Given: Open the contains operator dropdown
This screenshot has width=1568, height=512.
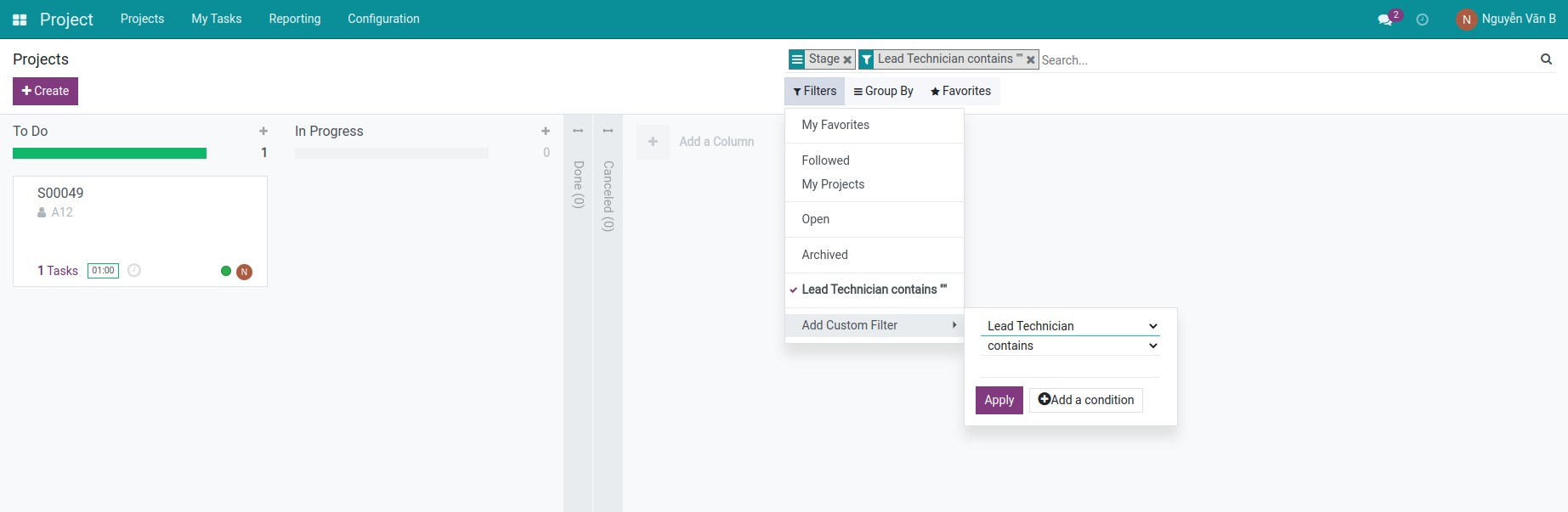Looking at the screenshot, I should (x=1069, y=346).
